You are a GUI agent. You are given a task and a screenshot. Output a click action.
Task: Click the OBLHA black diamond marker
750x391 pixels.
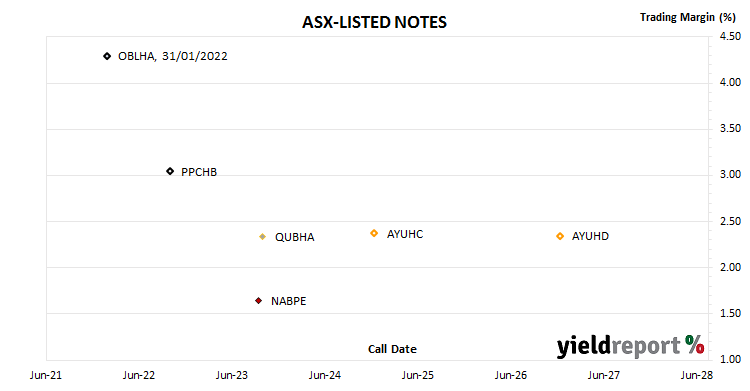[x=107, y=56]
